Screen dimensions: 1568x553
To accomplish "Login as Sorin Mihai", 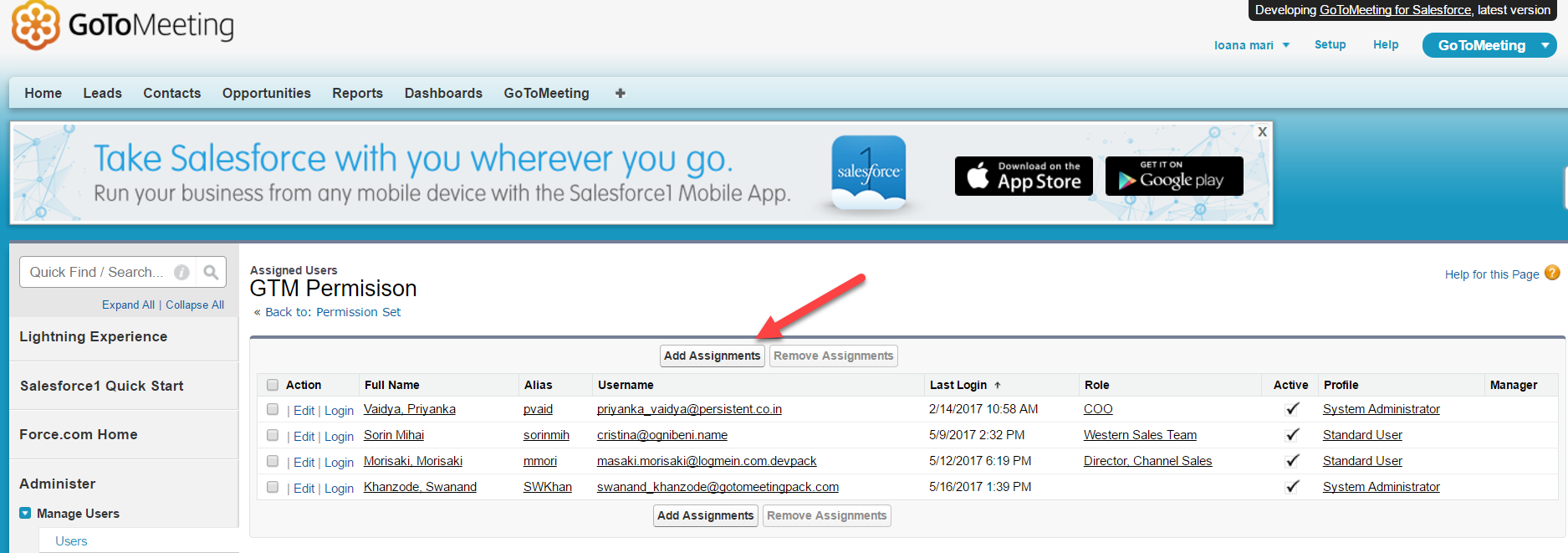I will click(339, 437).
